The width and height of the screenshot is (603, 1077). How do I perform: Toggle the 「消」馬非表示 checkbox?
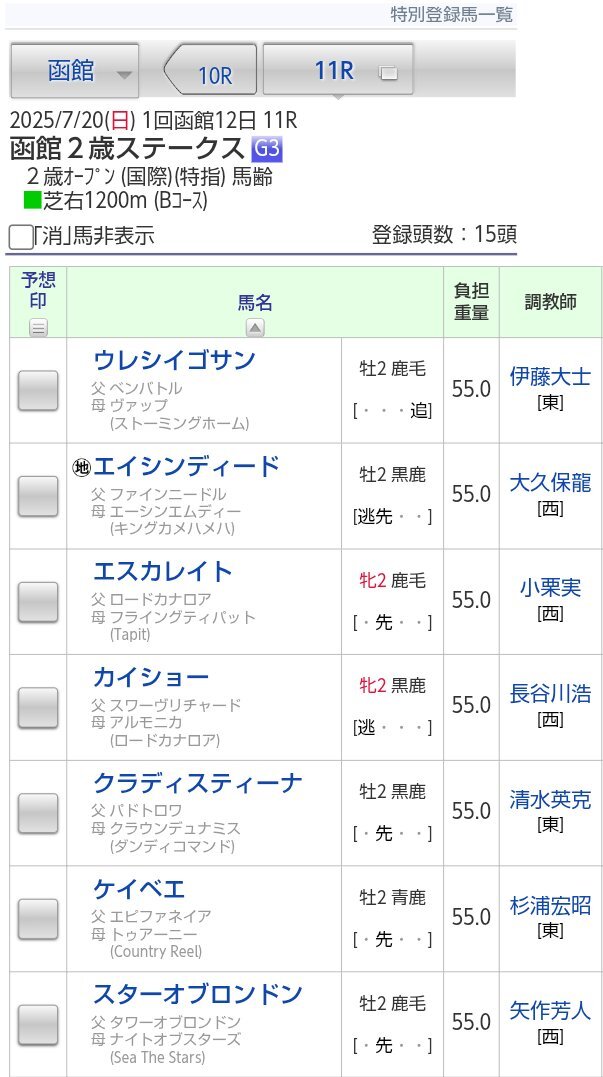[x=21, y=237]
